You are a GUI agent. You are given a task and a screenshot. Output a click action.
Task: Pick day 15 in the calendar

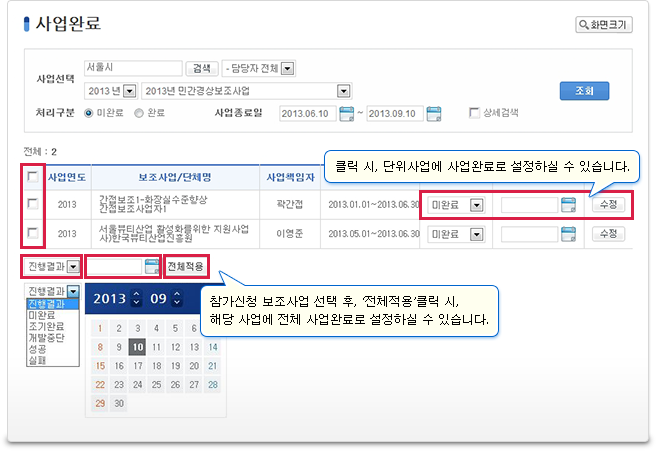(x=100, y=366)
